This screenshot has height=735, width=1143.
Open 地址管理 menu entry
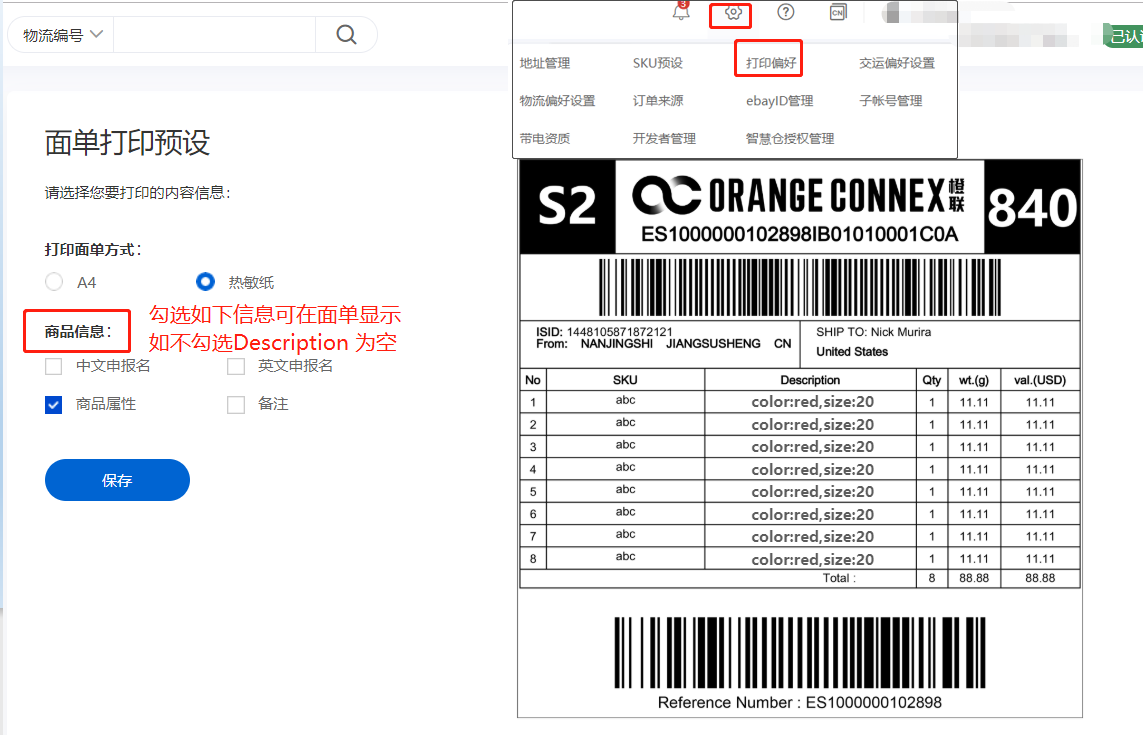[x=545, y=63]
